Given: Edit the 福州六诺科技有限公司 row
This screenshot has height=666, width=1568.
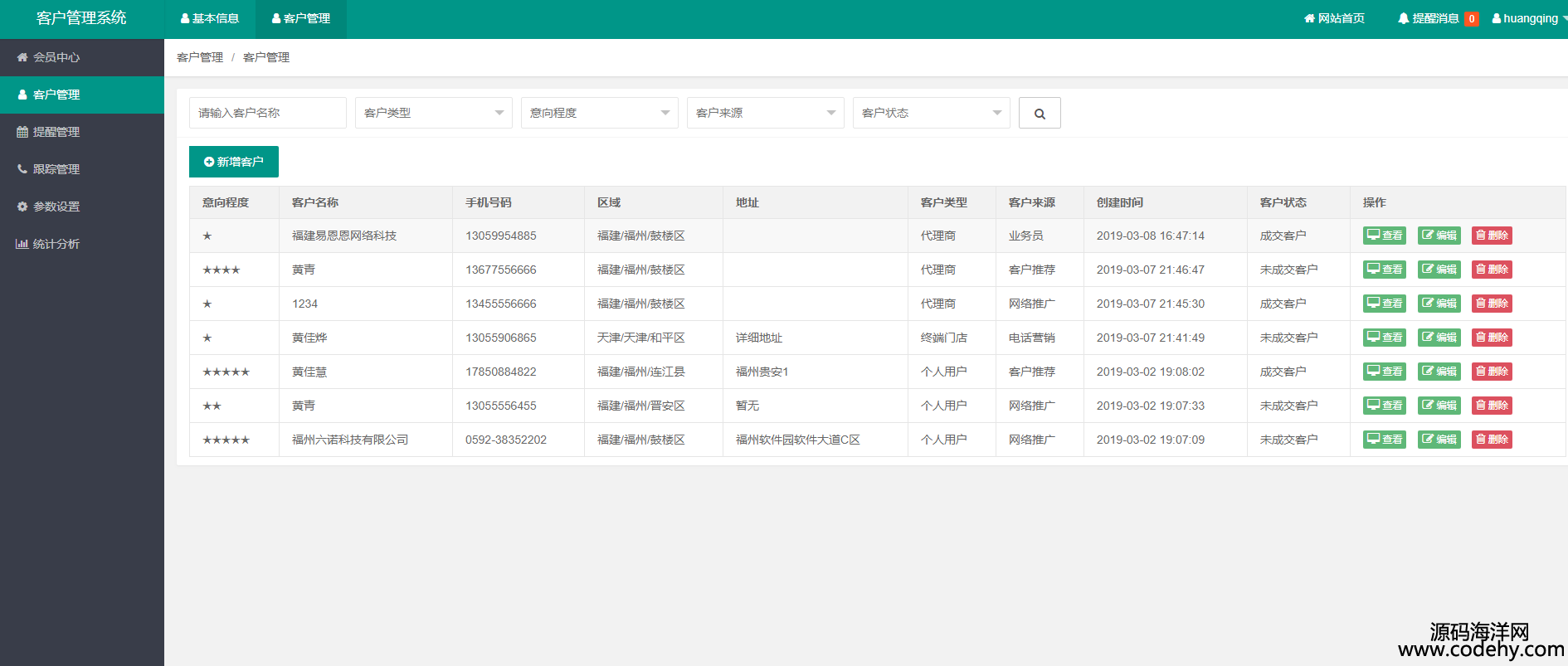Looking at the screenshot, I should click(x=1439, y=440).
